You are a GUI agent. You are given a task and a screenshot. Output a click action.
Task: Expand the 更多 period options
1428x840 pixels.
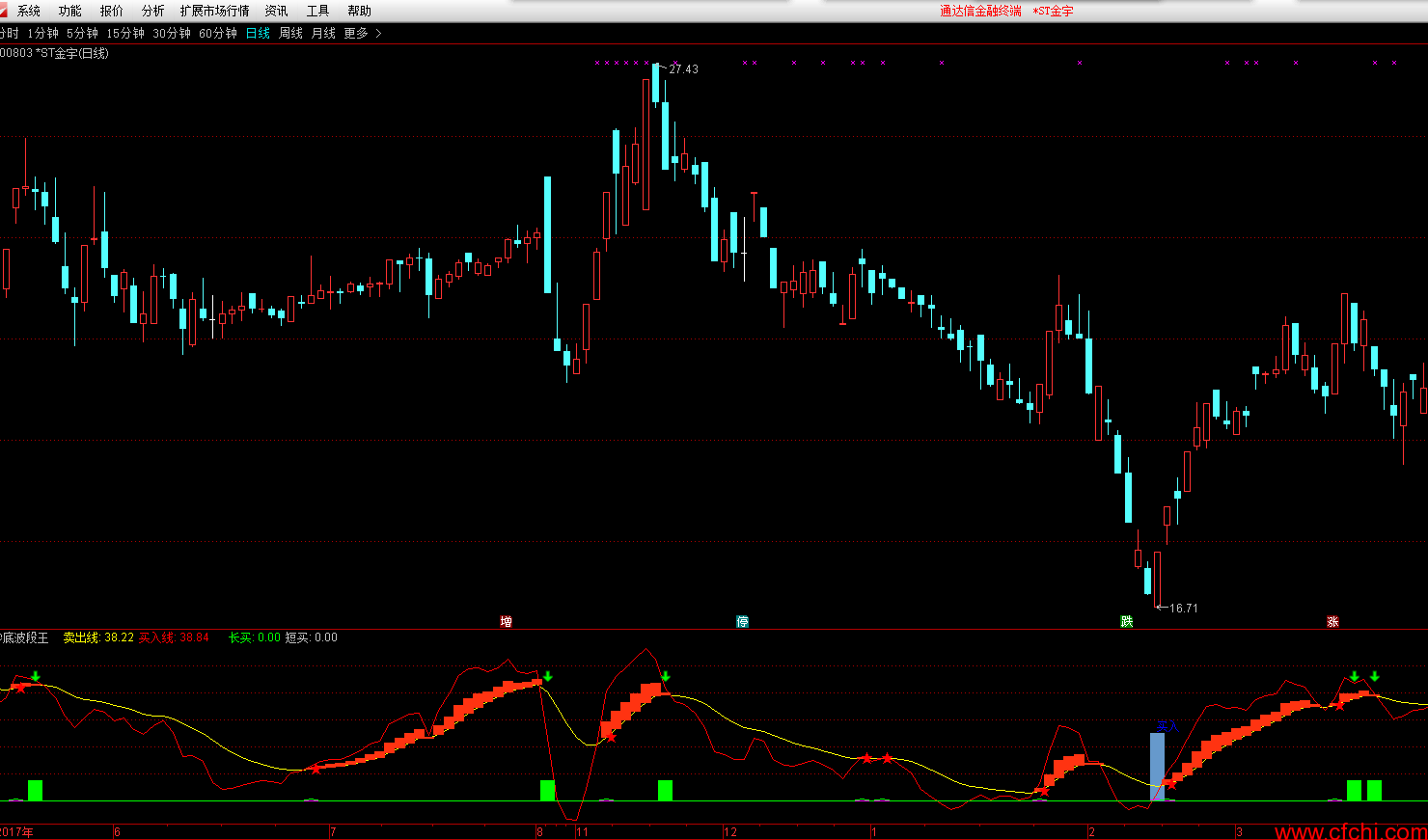(x=356, y=33)
